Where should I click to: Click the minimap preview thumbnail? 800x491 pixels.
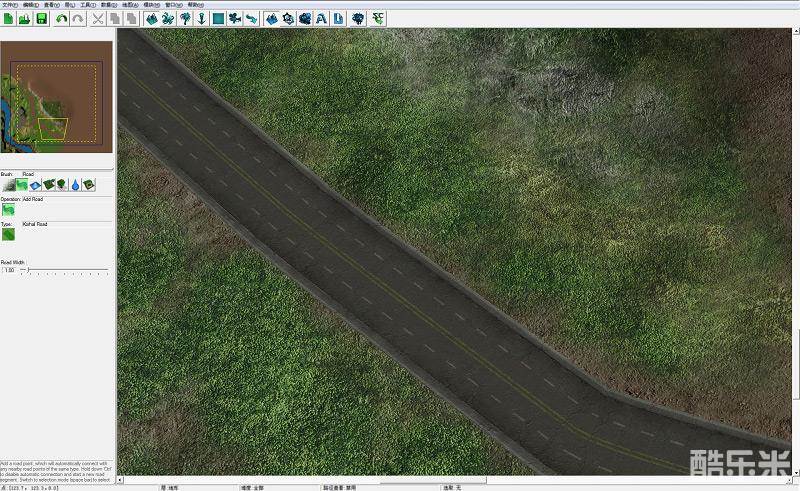(56, 95)
